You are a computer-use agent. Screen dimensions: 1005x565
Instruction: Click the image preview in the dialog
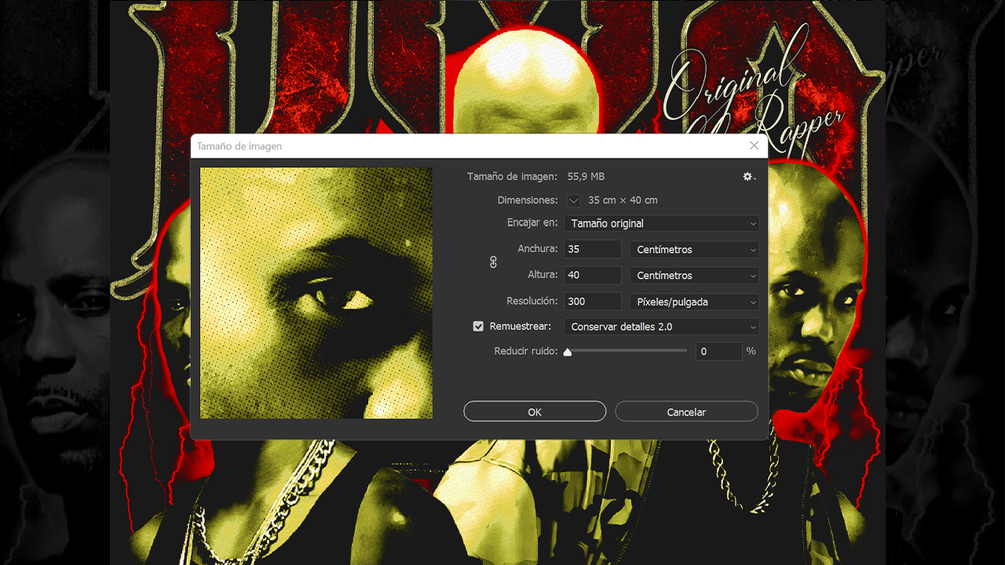(x=316, y=293)
